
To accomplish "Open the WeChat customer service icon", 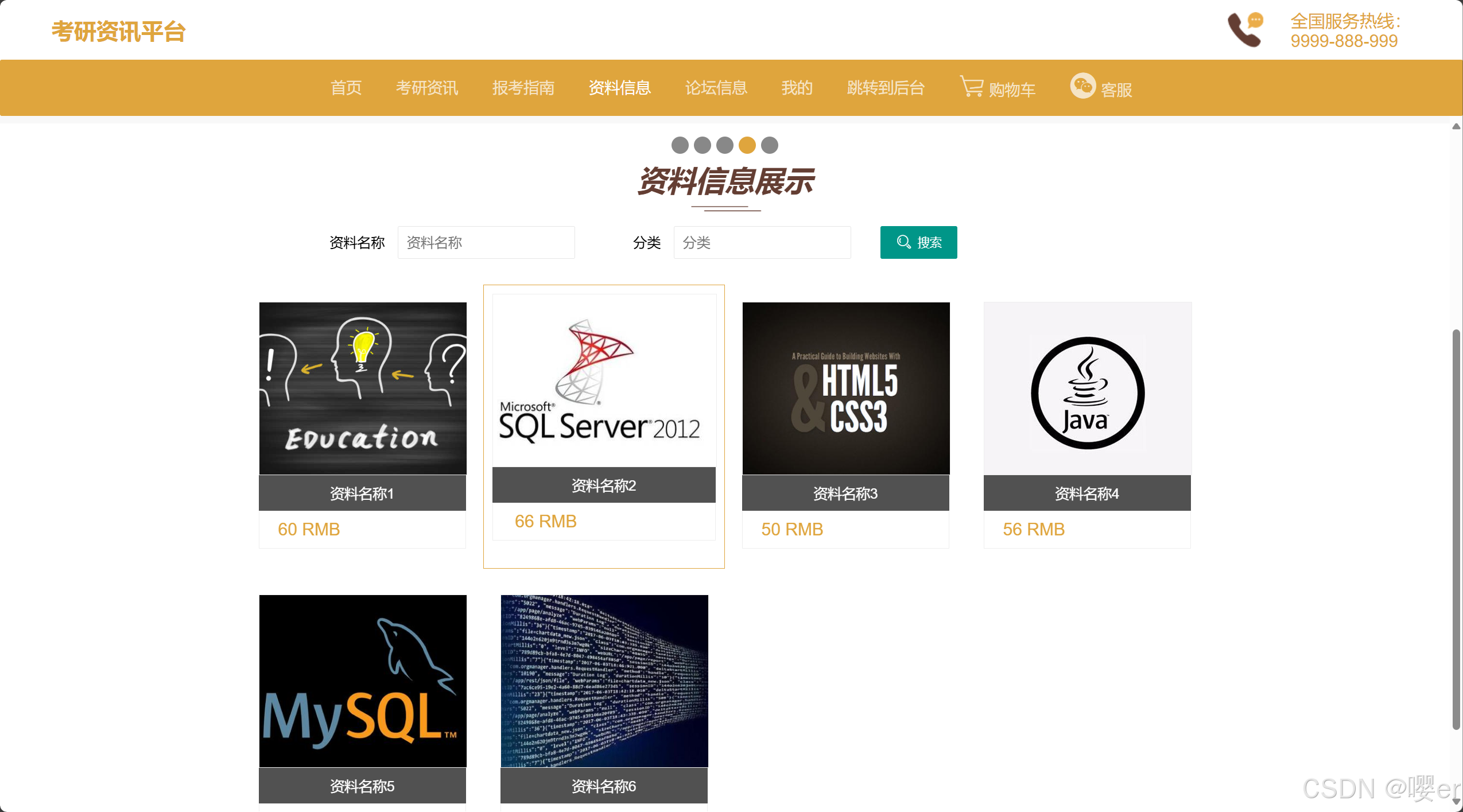I will tap(1082, 86).
